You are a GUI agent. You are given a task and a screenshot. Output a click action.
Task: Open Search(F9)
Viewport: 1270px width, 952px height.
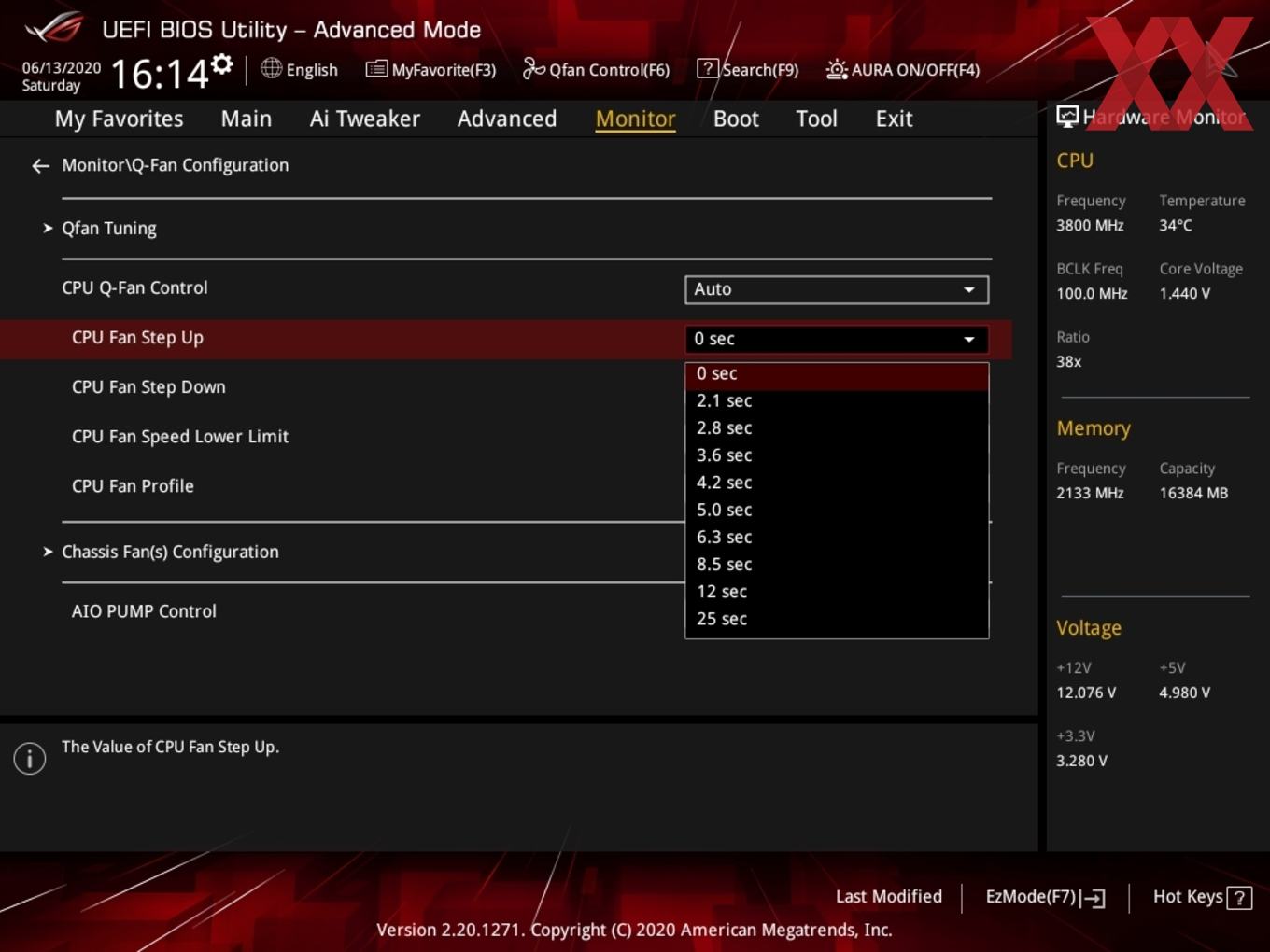(x=748, y=69)
